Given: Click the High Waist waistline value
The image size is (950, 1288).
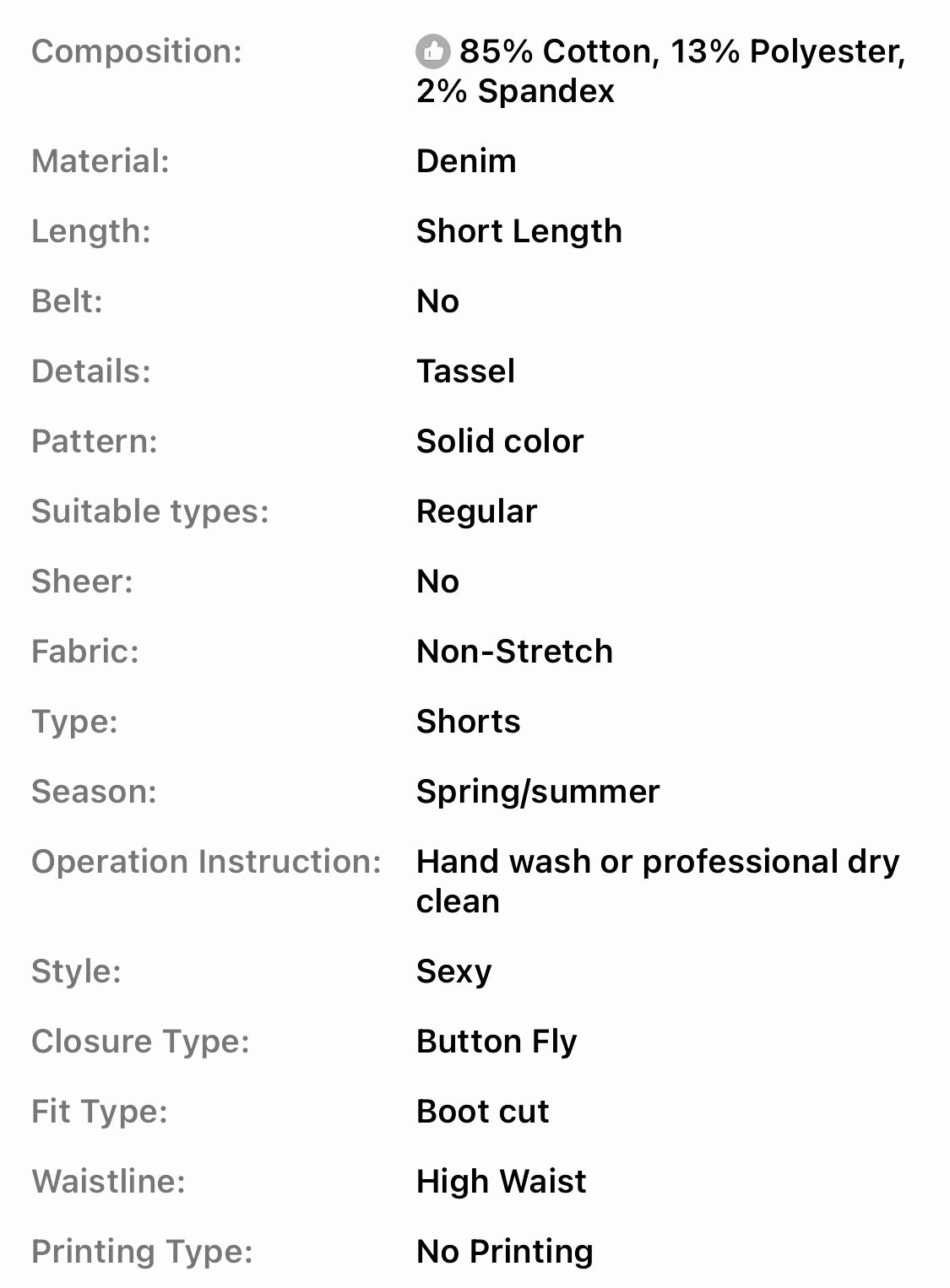Looking at the screenshot, I should click(501, 1181).
